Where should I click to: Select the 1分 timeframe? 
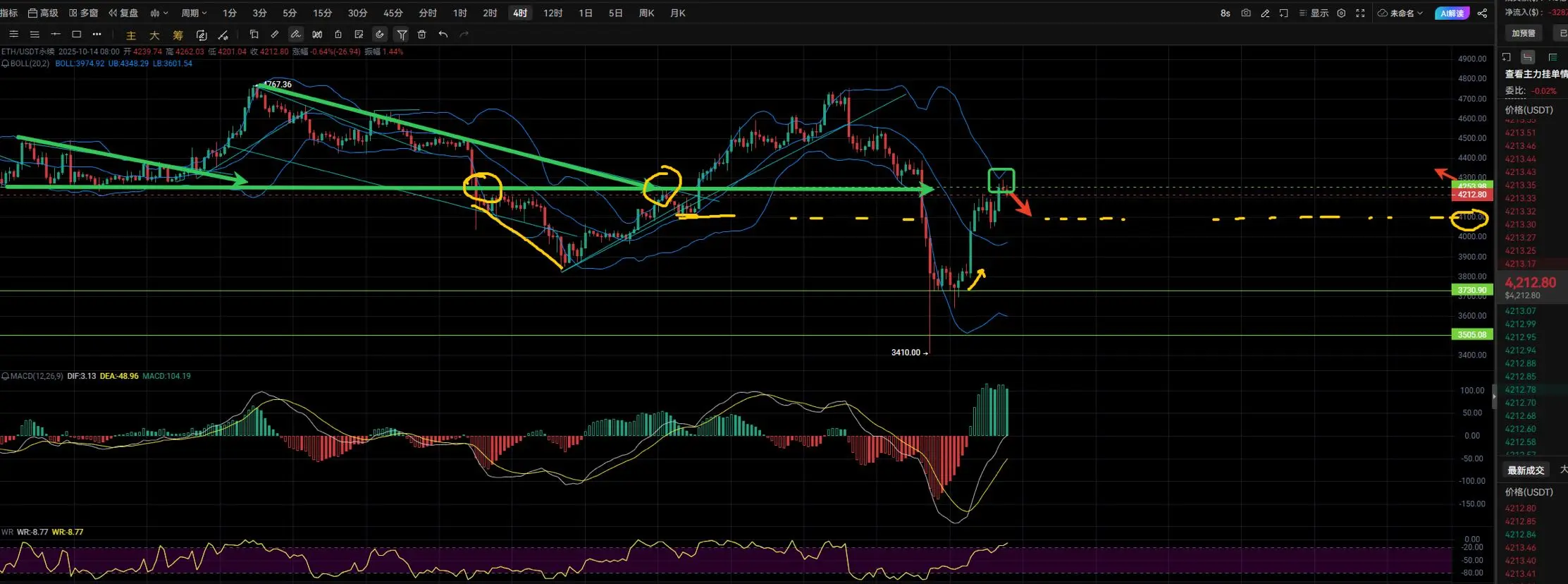coord(230,13)
